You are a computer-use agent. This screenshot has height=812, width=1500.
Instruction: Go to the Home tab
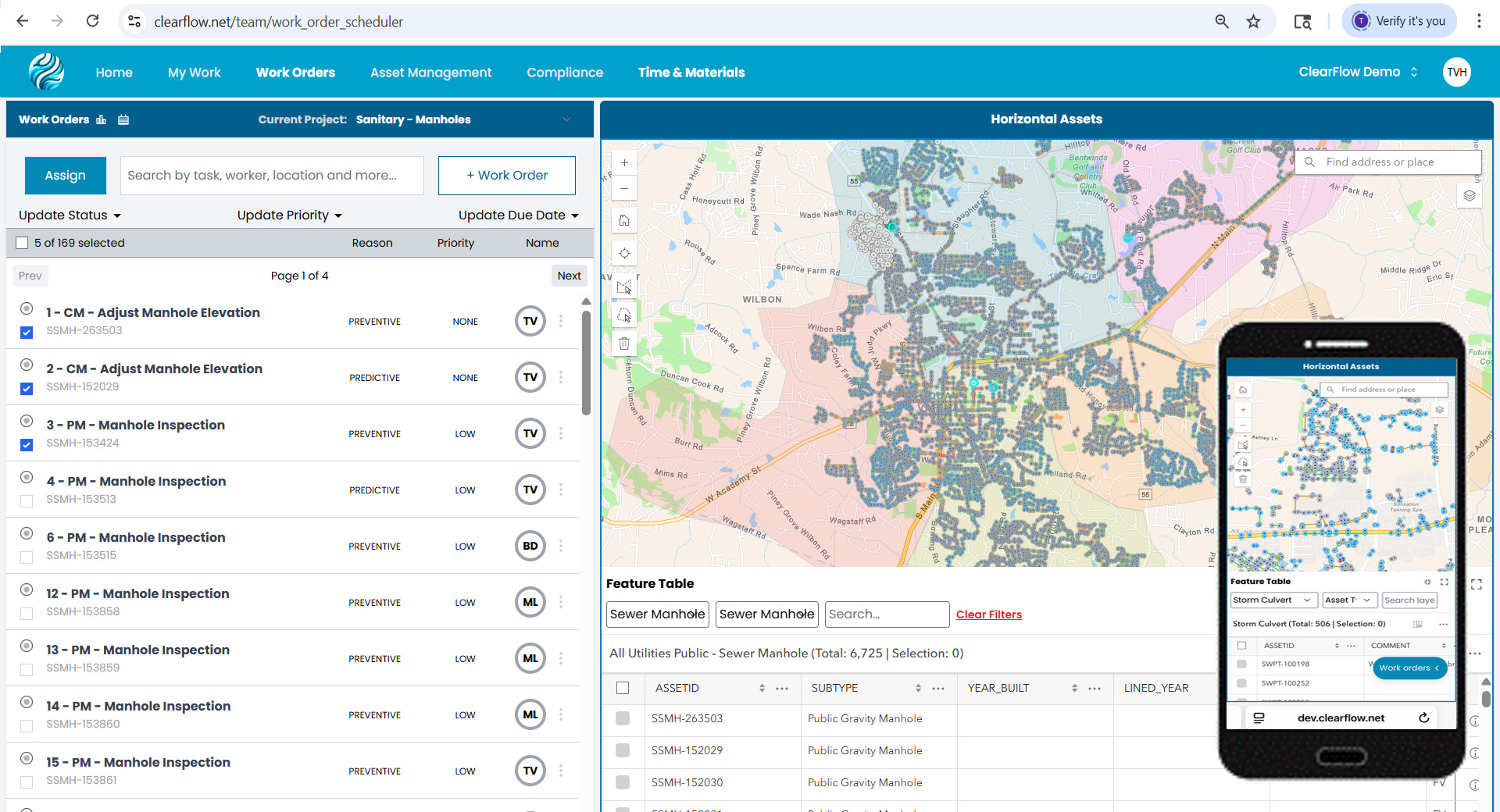point(114,73)
